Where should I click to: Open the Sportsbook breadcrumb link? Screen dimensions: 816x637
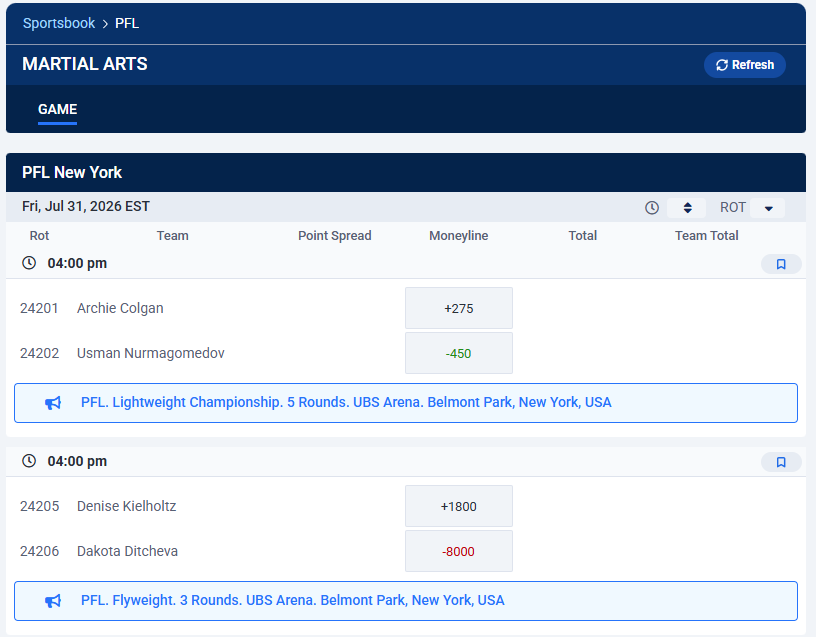[x=59, y=23]
